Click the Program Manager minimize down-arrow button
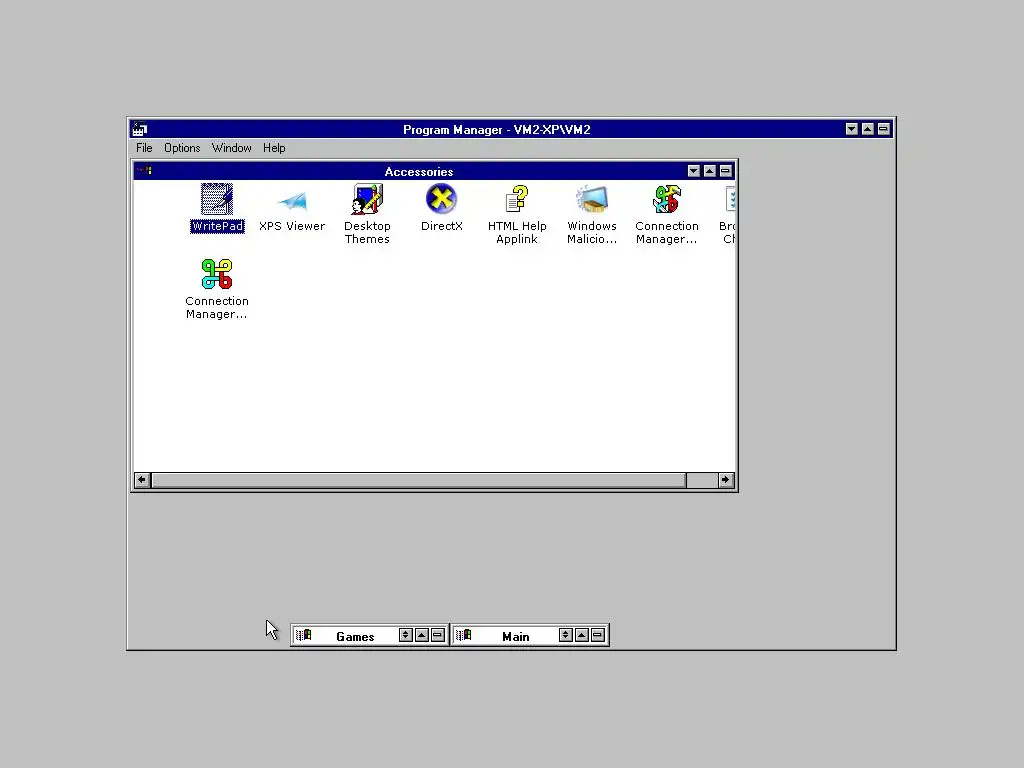The width and height of the screenshot is (1024, 768). click(x=852, y=129)
